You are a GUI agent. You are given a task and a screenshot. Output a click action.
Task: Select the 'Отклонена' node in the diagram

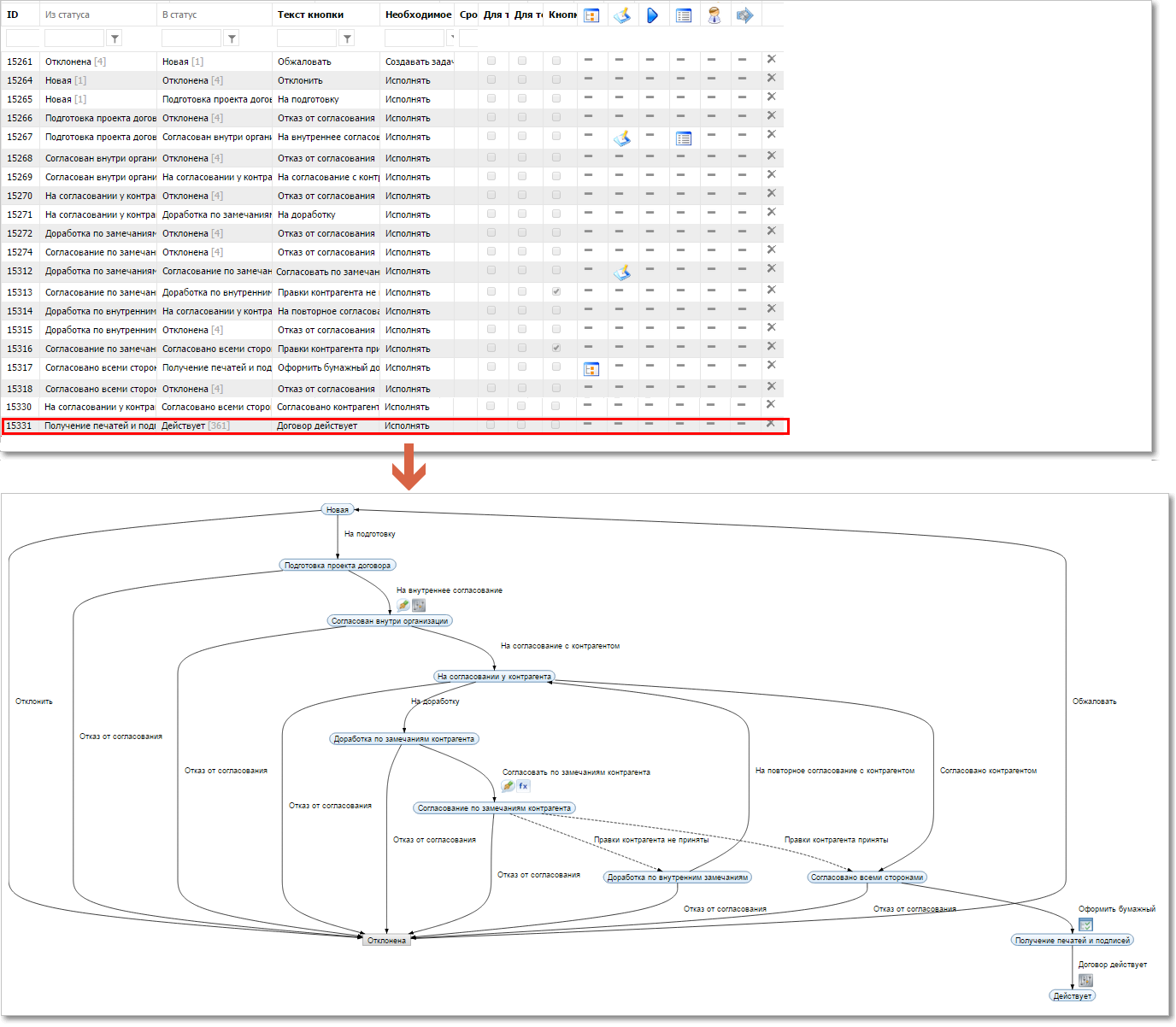pyautogui.click(x=386, y=940)
